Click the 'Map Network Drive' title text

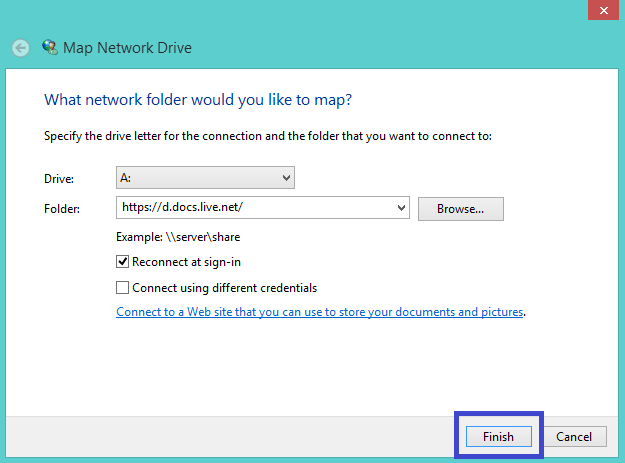pos(127,48)
